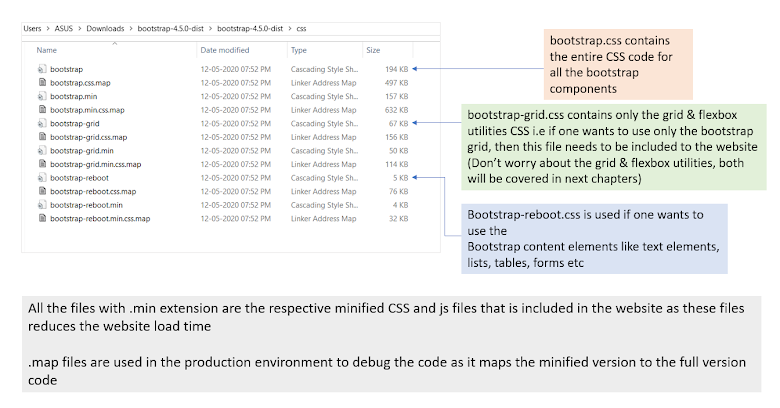Click the bootstrap.min.css.map file icon
This screenshot has height=408, width=780.
point(42,109)
